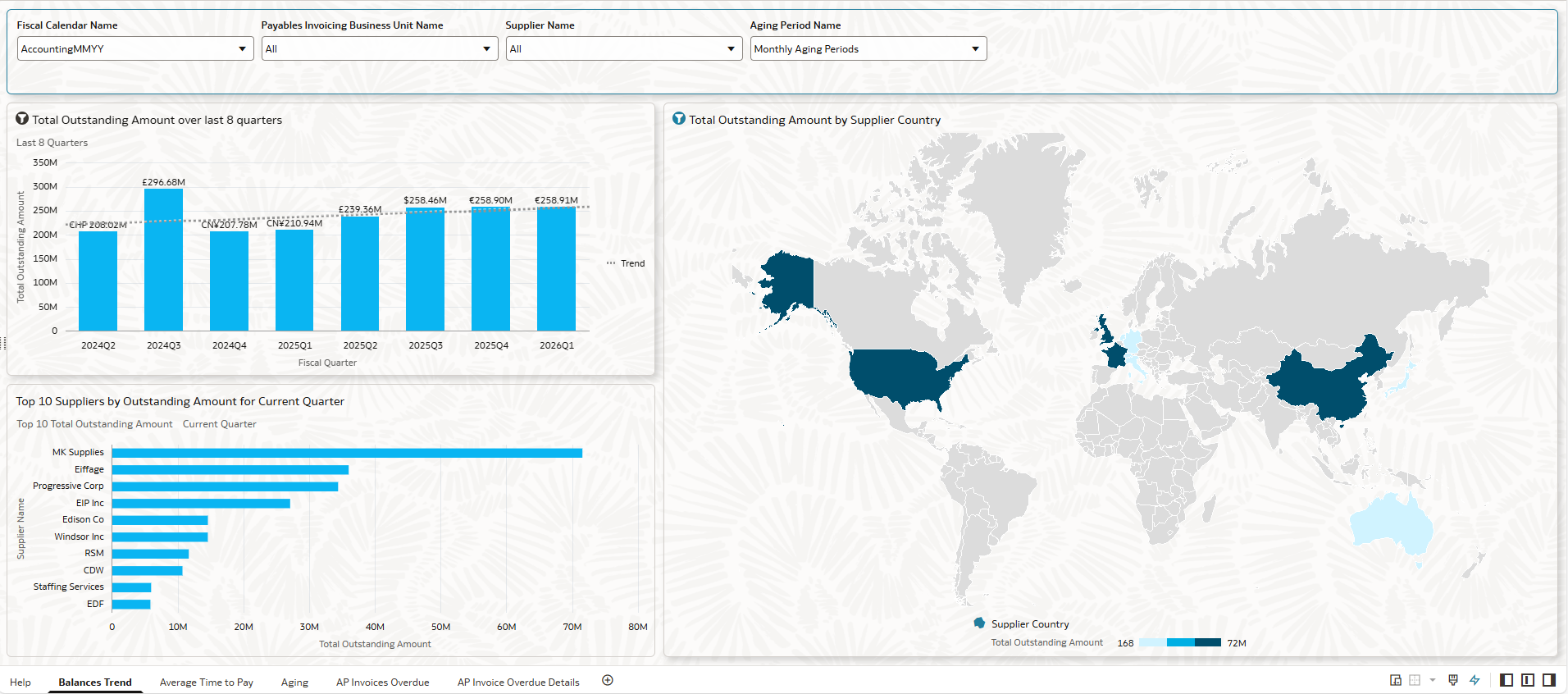This screenshot has width=1568, height=694.
Task: Open the Help tab
Action: (x=21, y=683)
